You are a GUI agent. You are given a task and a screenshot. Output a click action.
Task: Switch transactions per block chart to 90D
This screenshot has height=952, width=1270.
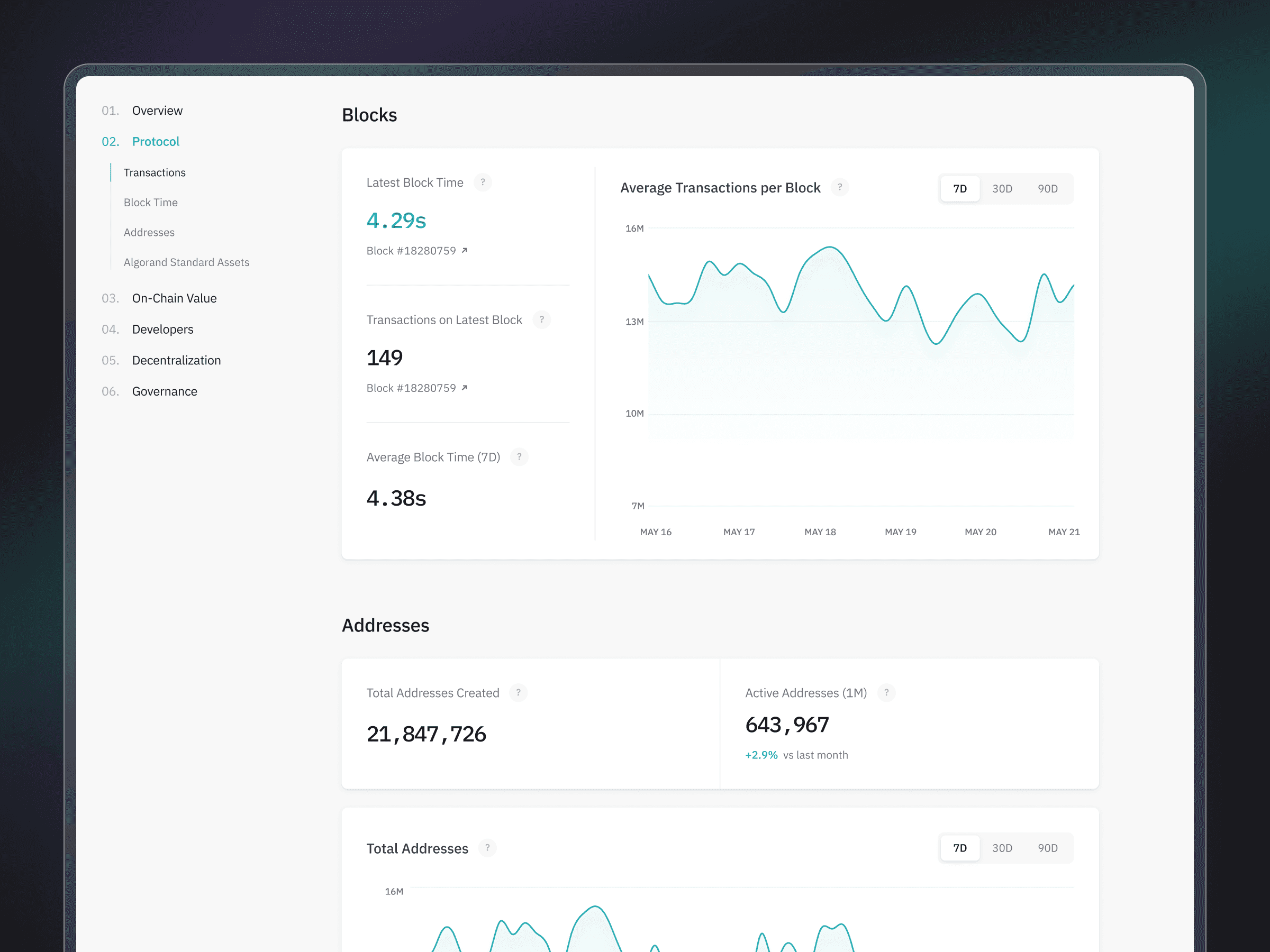click(1047, 189)
